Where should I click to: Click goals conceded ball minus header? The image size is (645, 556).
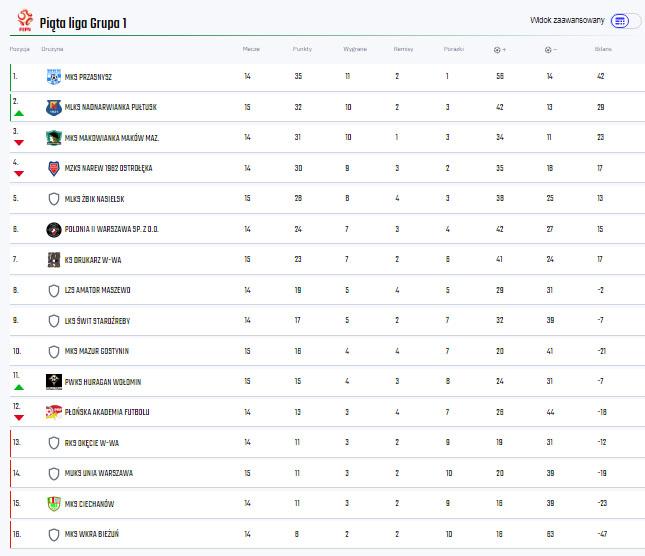pos(551,48)
